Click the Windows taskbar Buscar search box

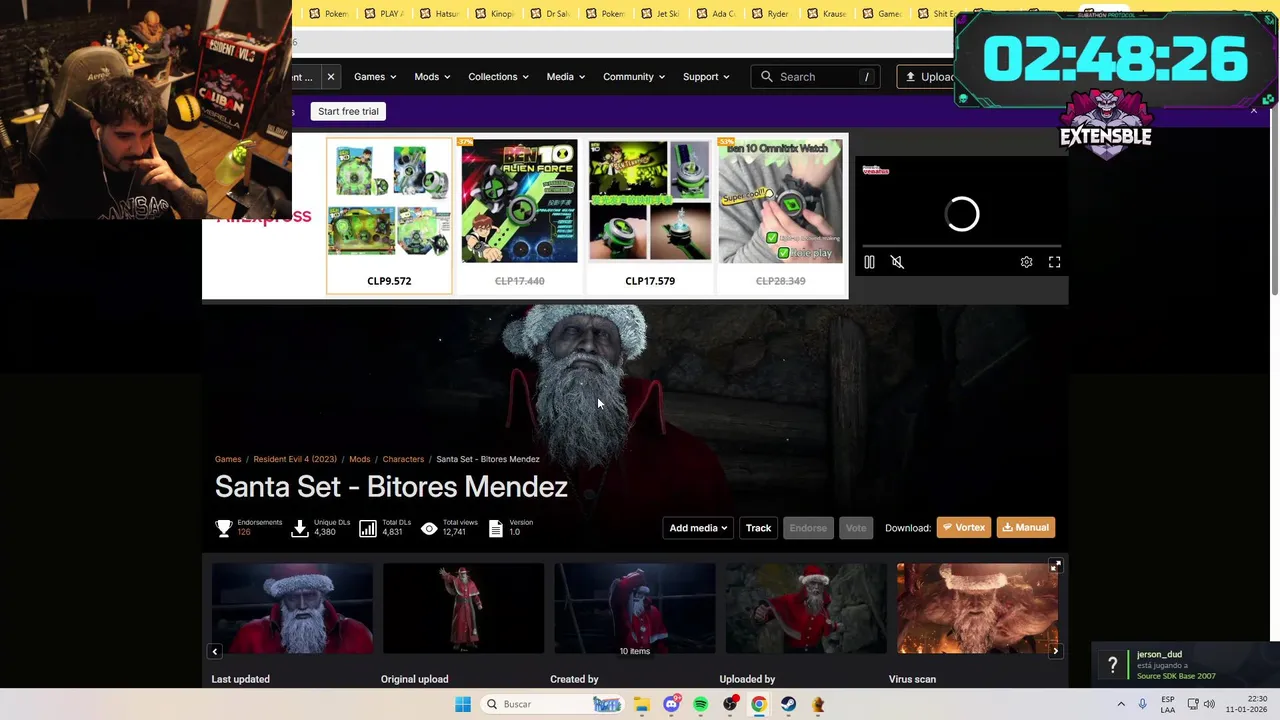552,704
